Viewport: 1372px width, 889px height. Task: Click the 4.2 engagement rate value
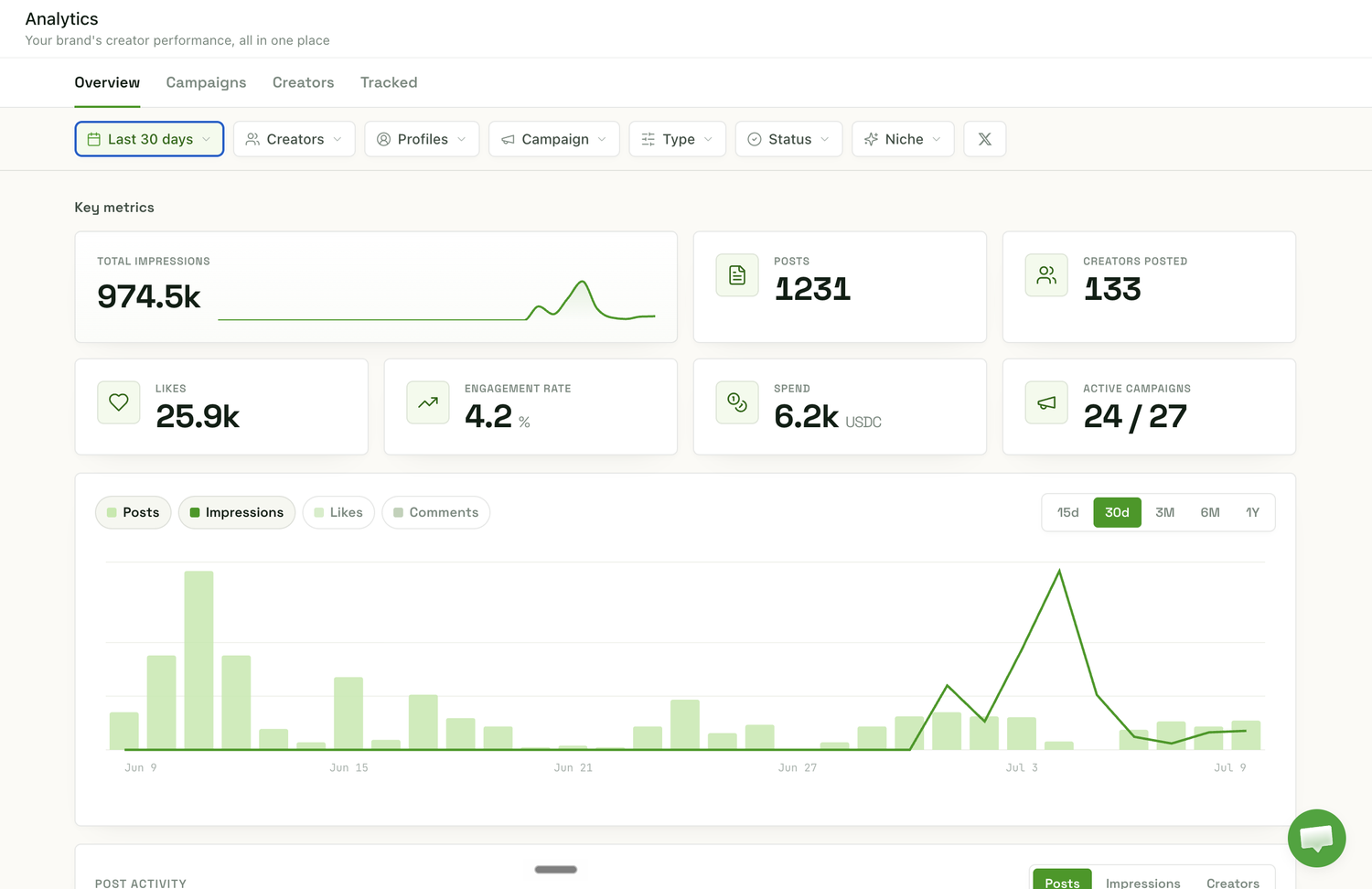(488, 416)
